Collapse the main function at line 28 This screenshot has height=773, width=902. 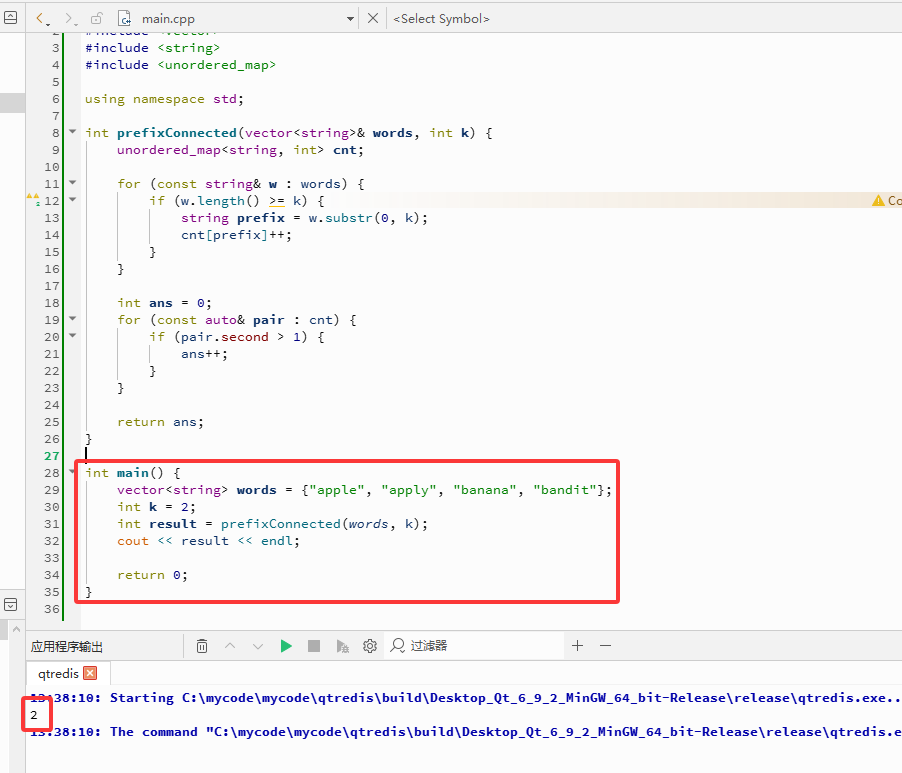72,472
